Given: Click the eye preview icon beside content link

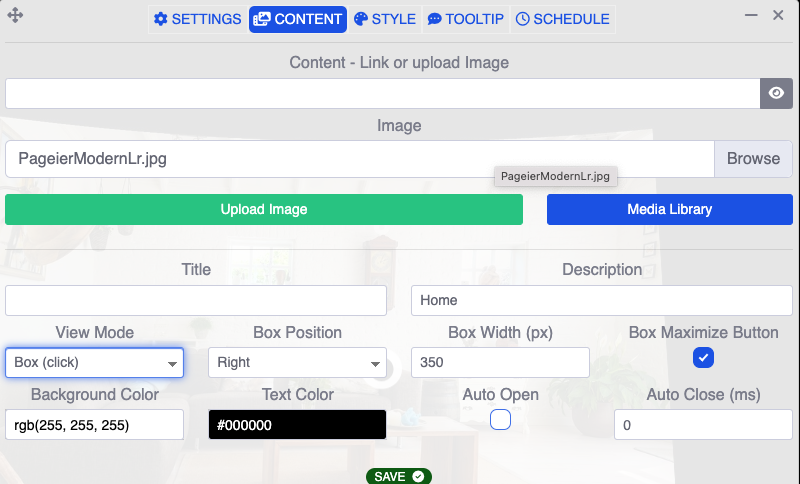Looking at the screenshot, I should (x=776, y=93).
